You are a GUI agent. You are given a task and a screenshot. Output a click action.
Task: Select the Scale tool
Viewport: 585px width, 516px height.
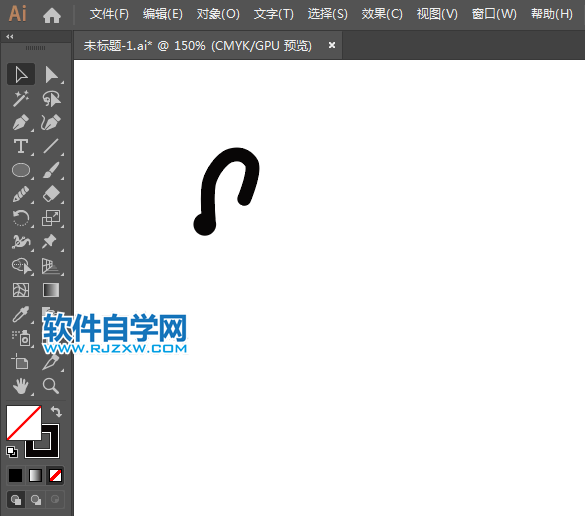51,218
